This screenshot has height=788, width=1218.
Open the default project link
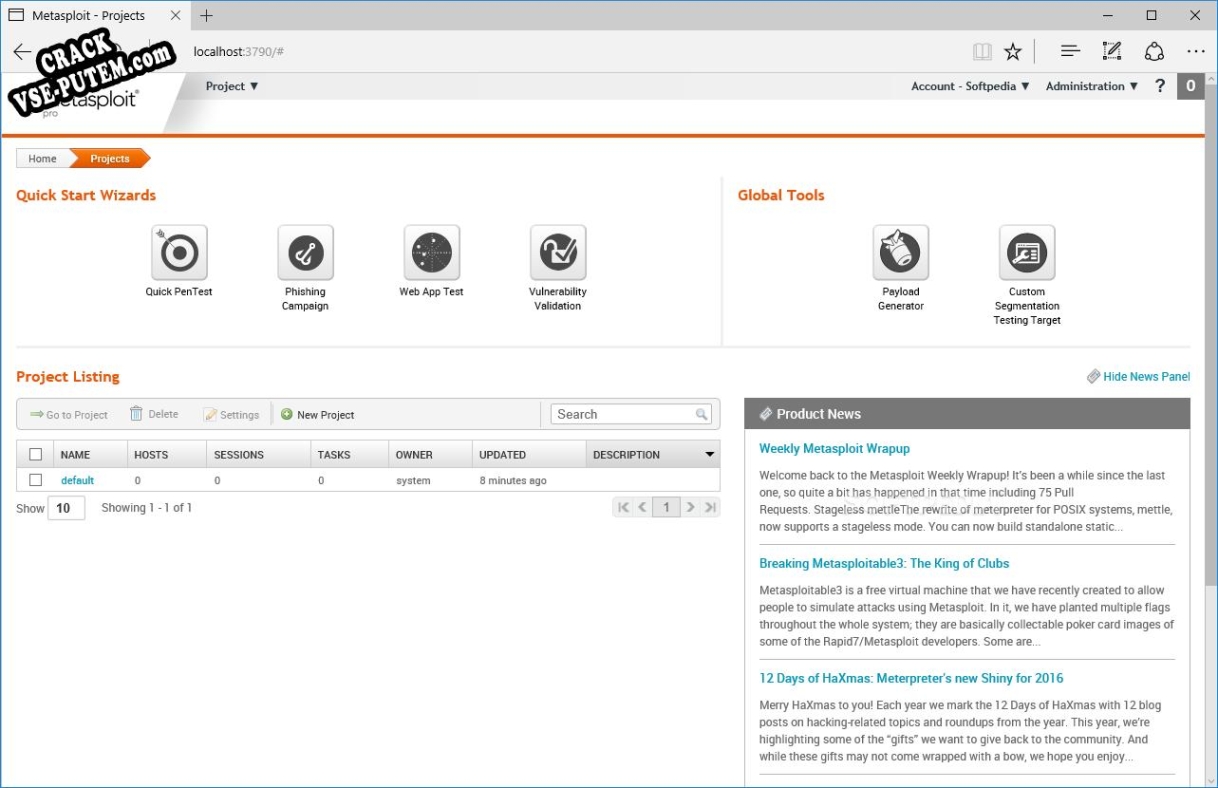(77, 481)
